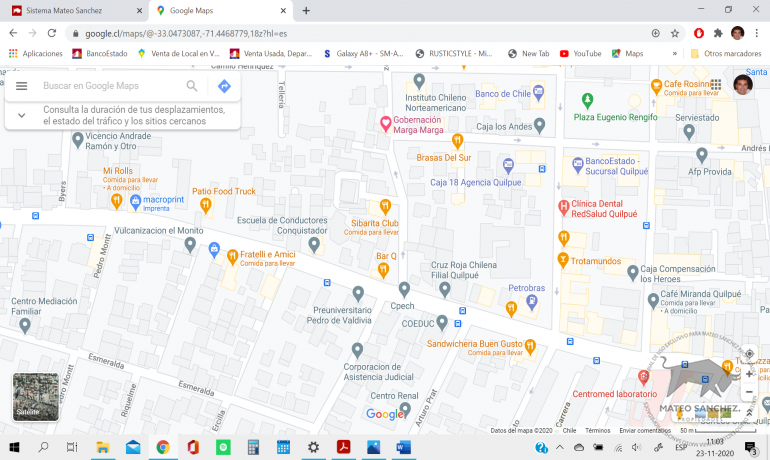Open the Otros marcadores folder
Viewport: 770px width, 460px height.
point(726,54)
